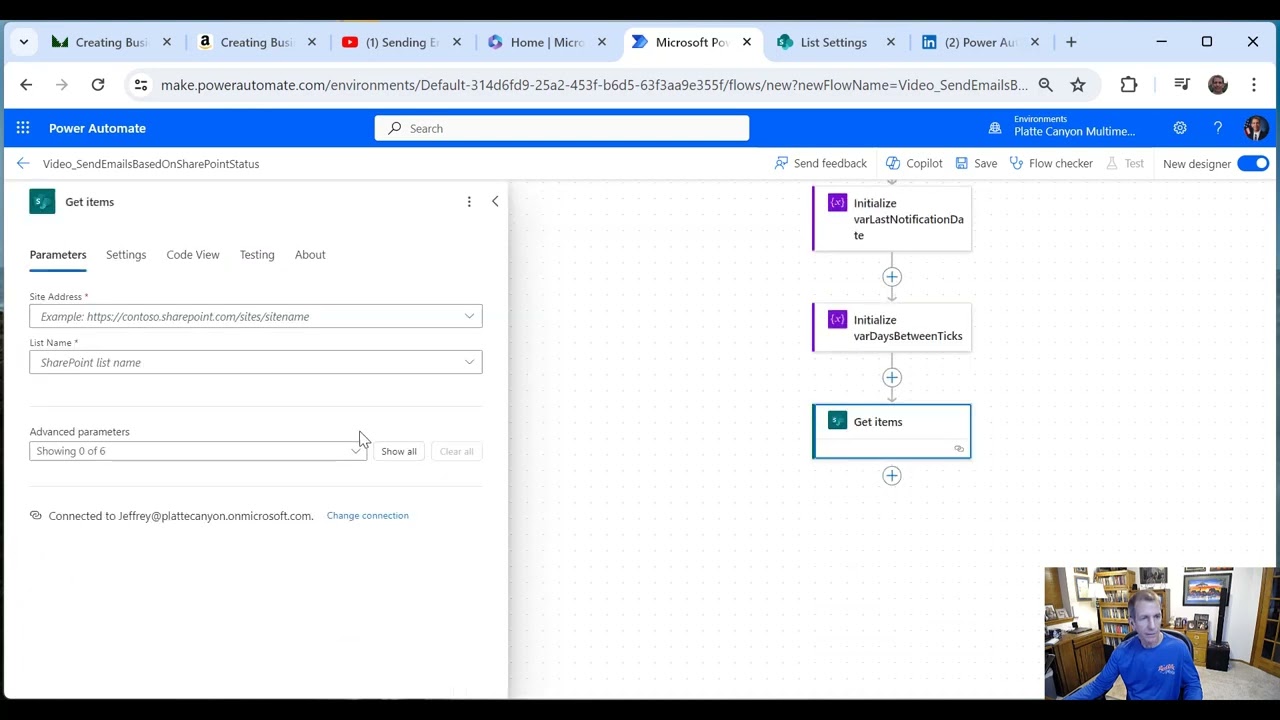
Task: Click the browser reload button
Action: pyautogui.click(x=98, y=85)
